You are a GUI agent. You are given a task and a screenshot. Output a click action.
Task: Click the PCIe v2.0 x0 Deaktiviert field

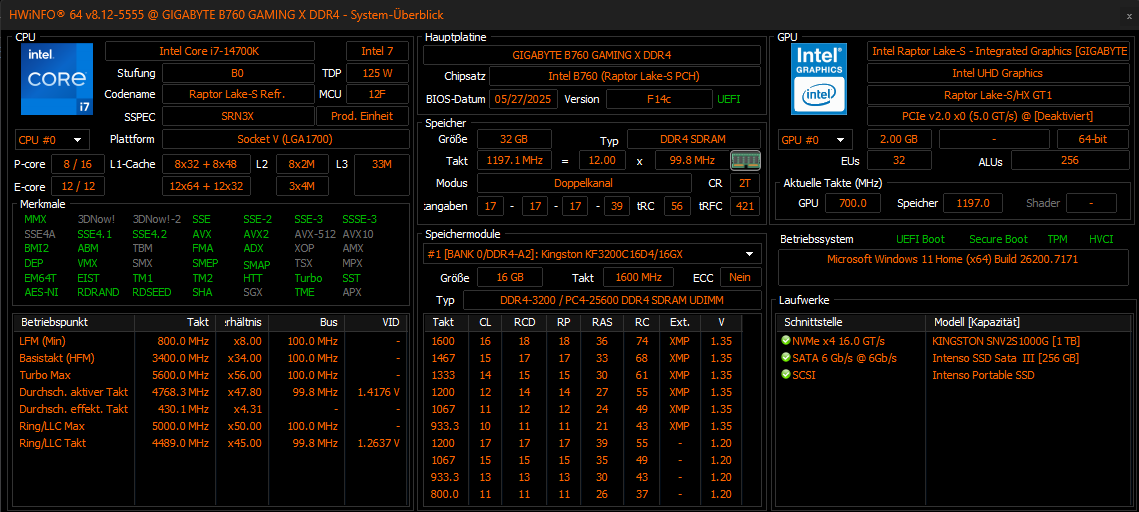pyautogui.click(x=997, y=116)
